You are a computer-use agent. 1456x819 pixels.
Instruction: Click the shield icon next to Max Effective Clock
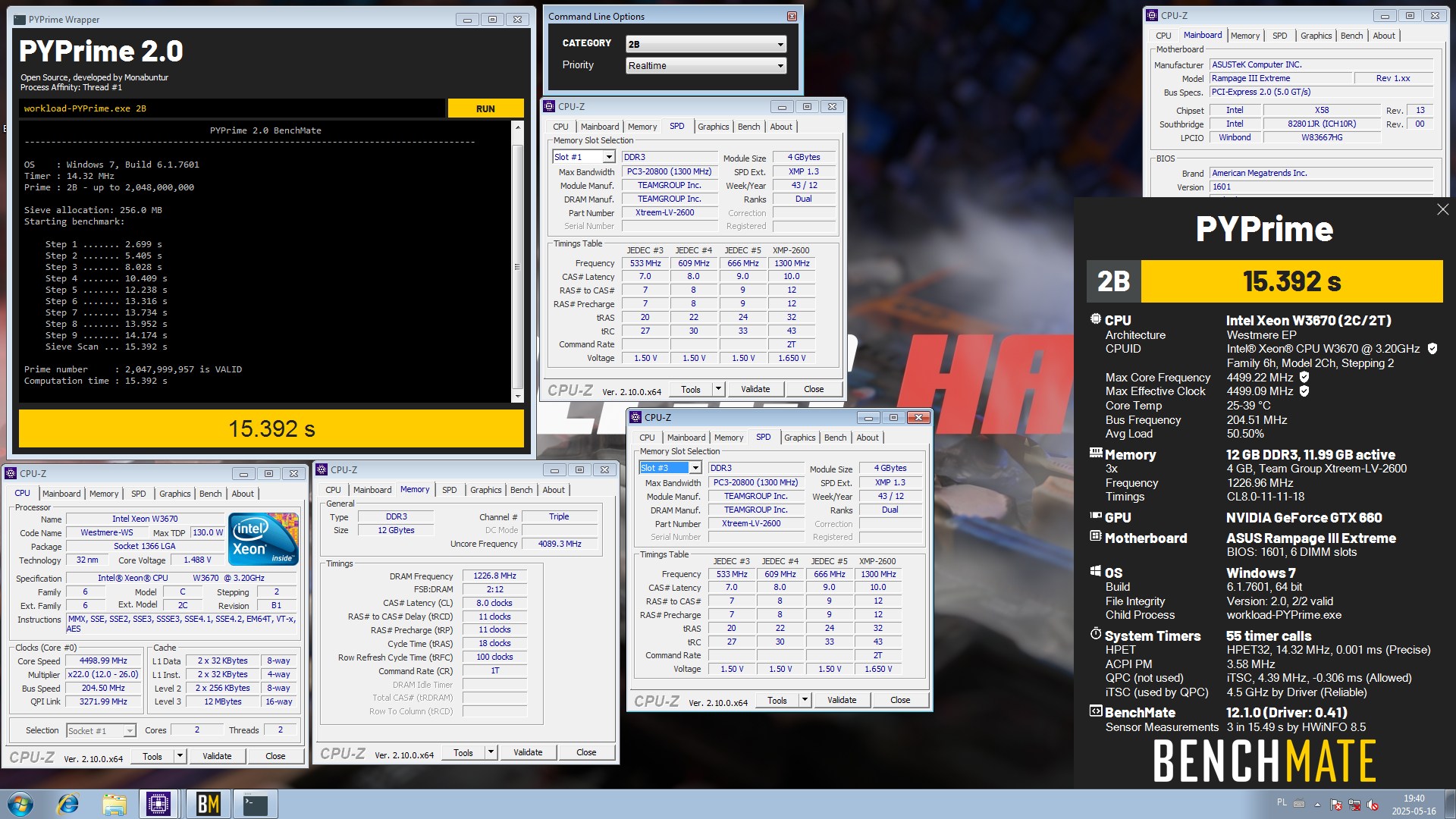(x=1304, y=391)
